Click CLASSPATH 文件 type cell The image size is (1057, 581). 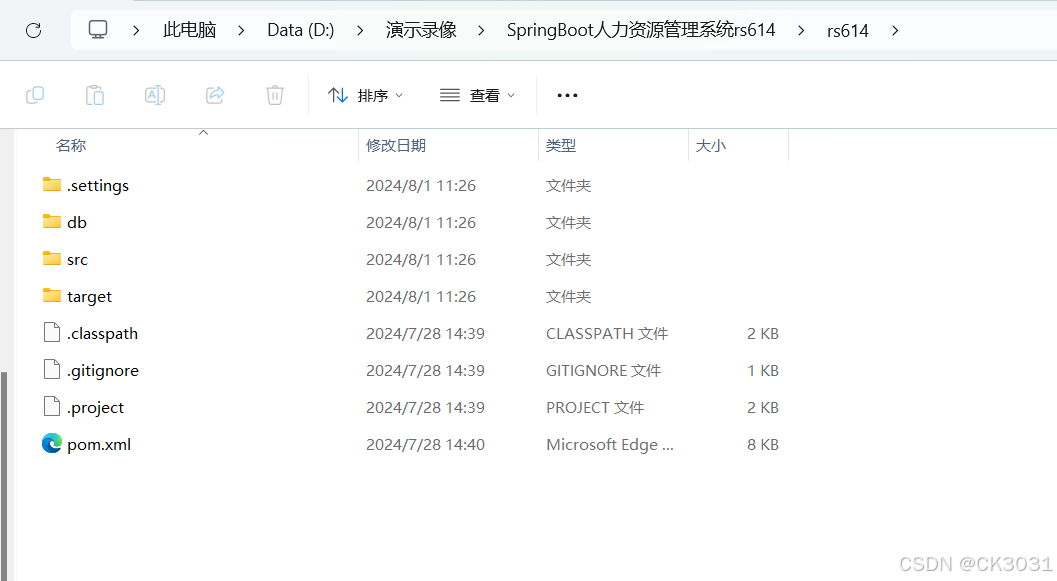tap(607, 334)
